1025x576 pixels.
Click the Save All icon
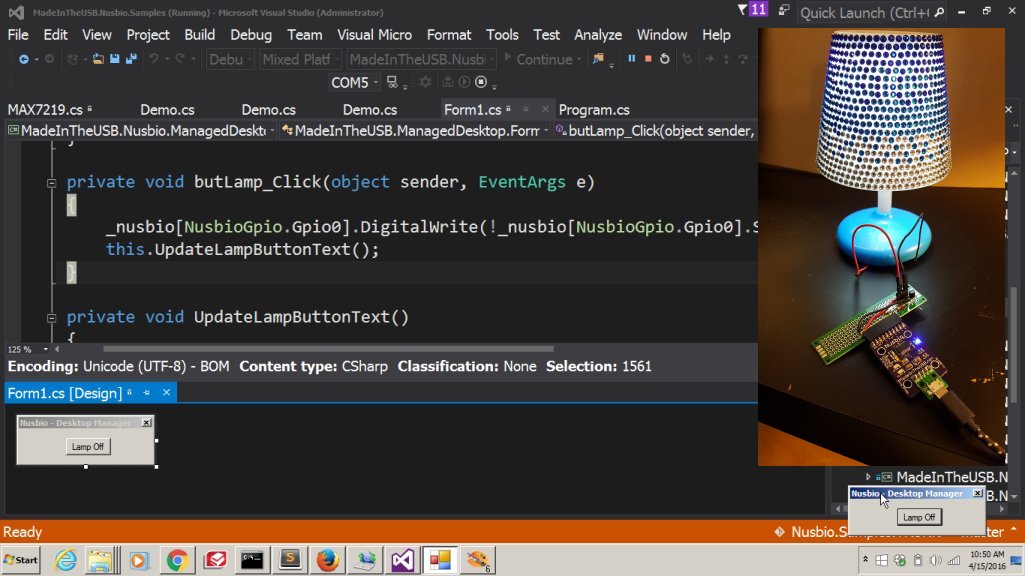pyautogui.click(x=131, y=59)
